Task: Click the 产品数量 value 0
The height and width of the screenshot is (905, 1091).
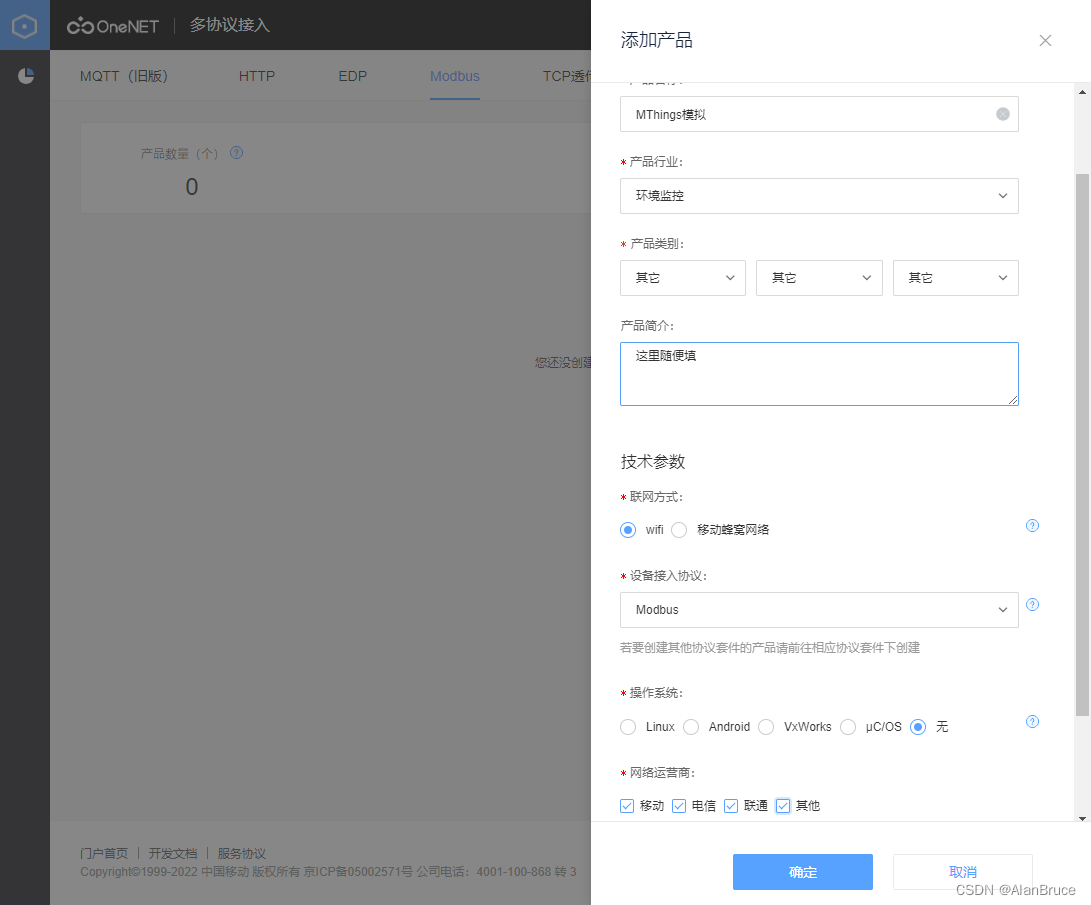Action: pos(192,186)
